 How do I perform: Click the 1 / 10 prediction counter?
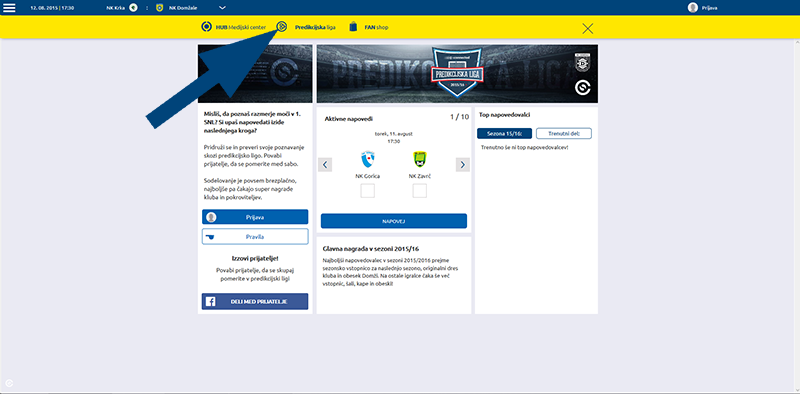(459, 117)
